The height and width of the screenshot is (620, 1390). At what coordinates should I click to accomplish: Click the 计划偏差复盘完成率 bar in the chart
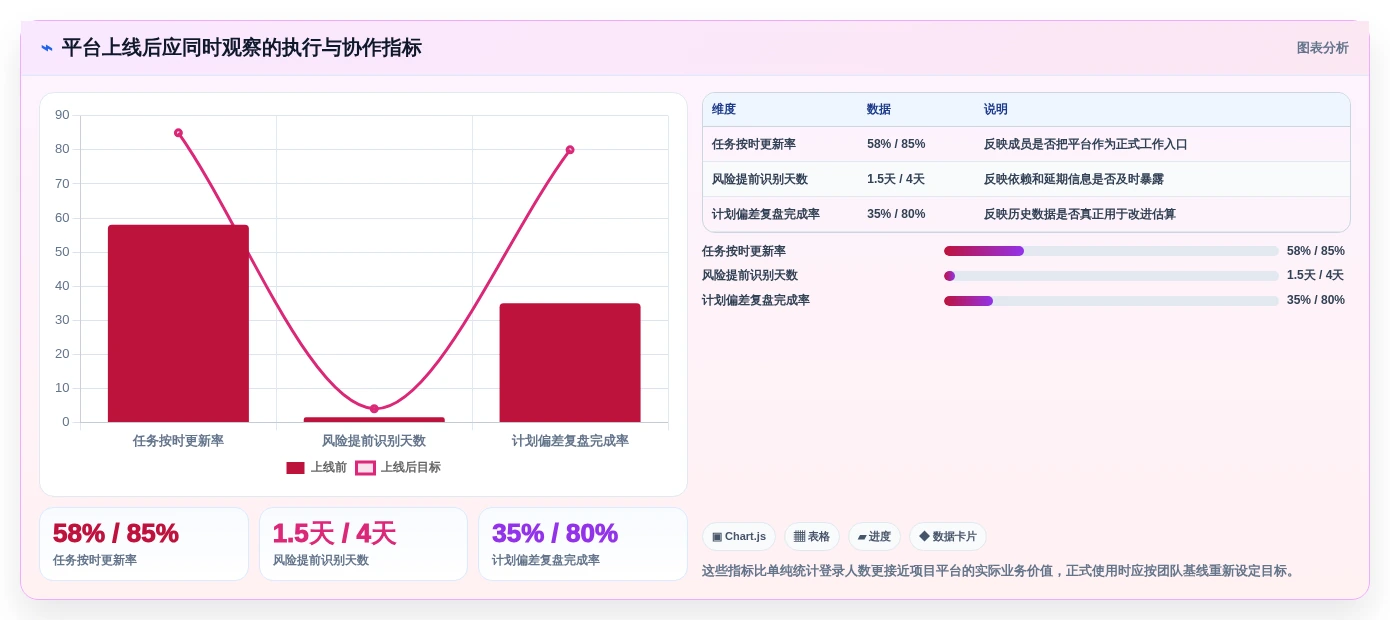click(570, 362)
